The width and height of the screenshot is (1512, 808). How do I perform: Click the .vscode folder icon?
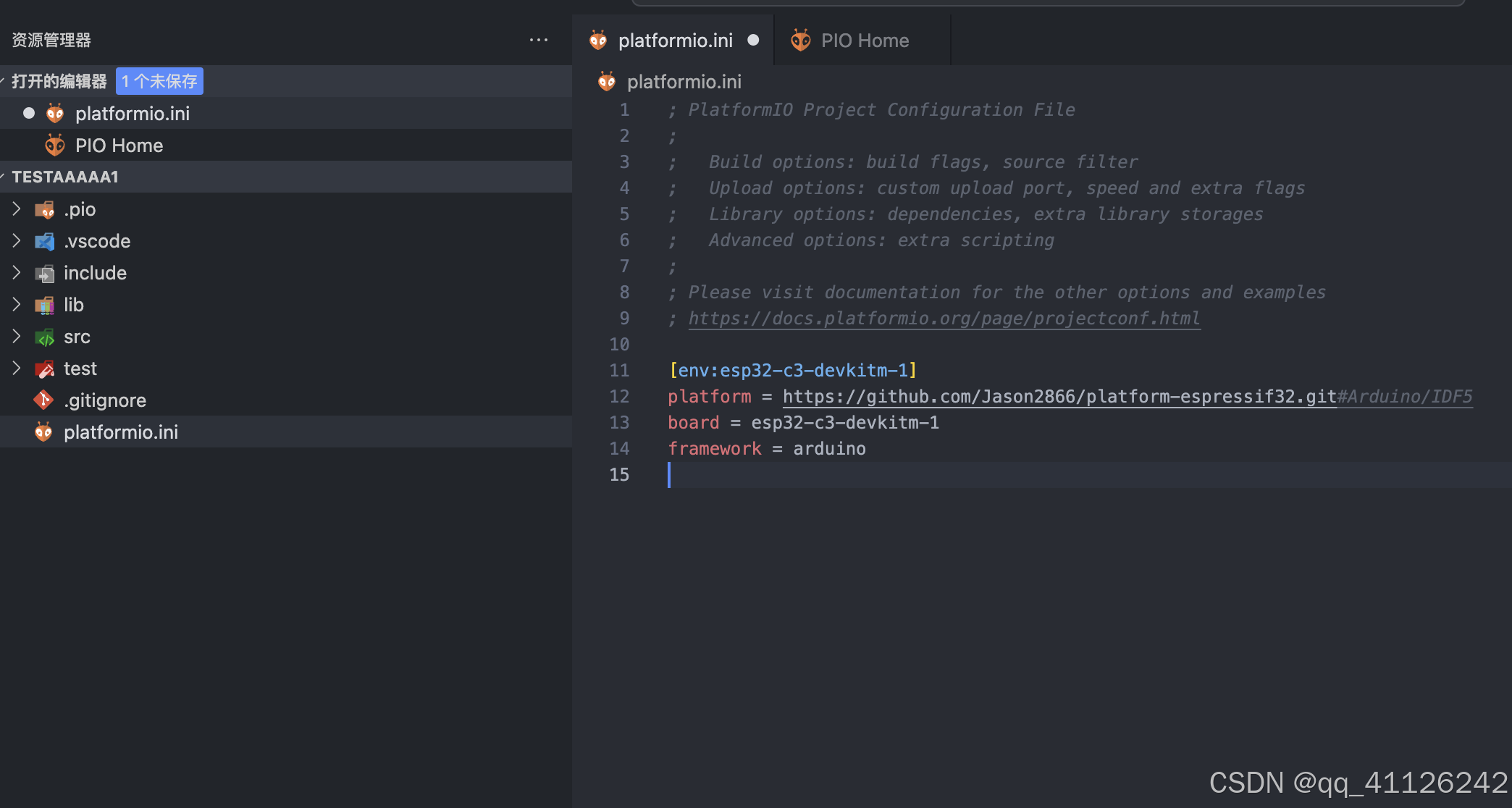point(45,242)
